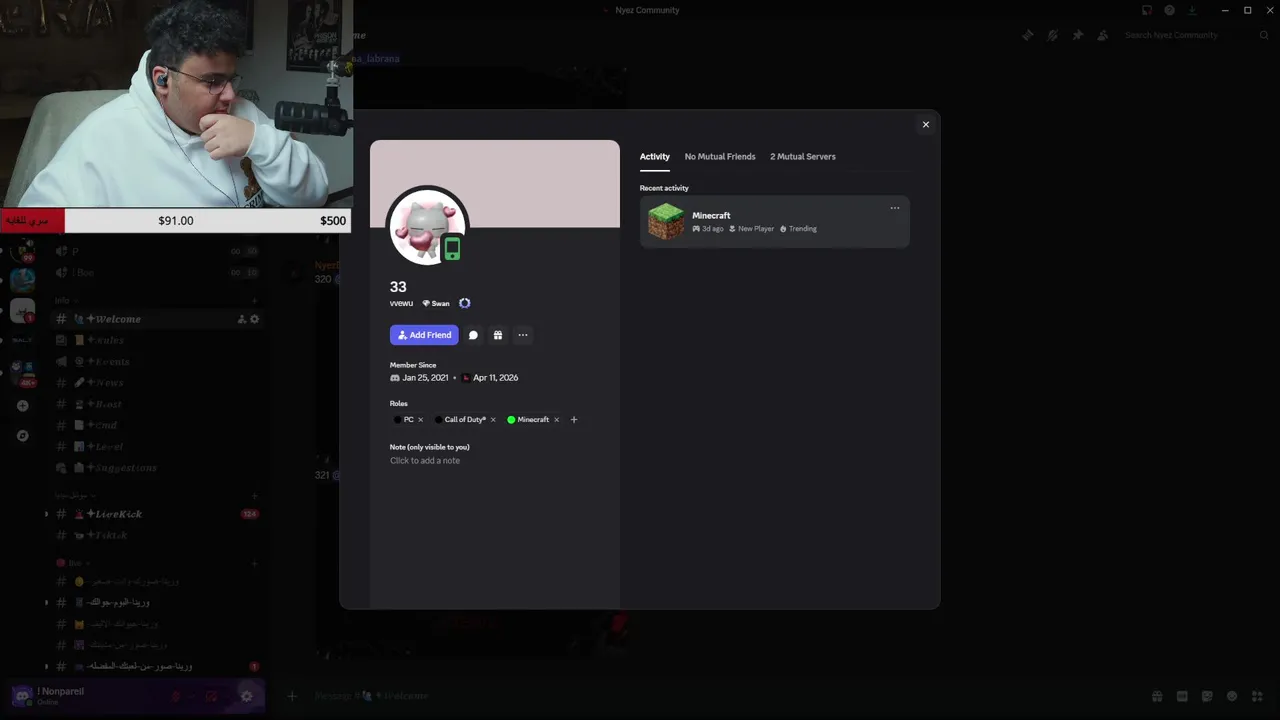Open the emoji picker in message bar

(x=1232, y=696)
